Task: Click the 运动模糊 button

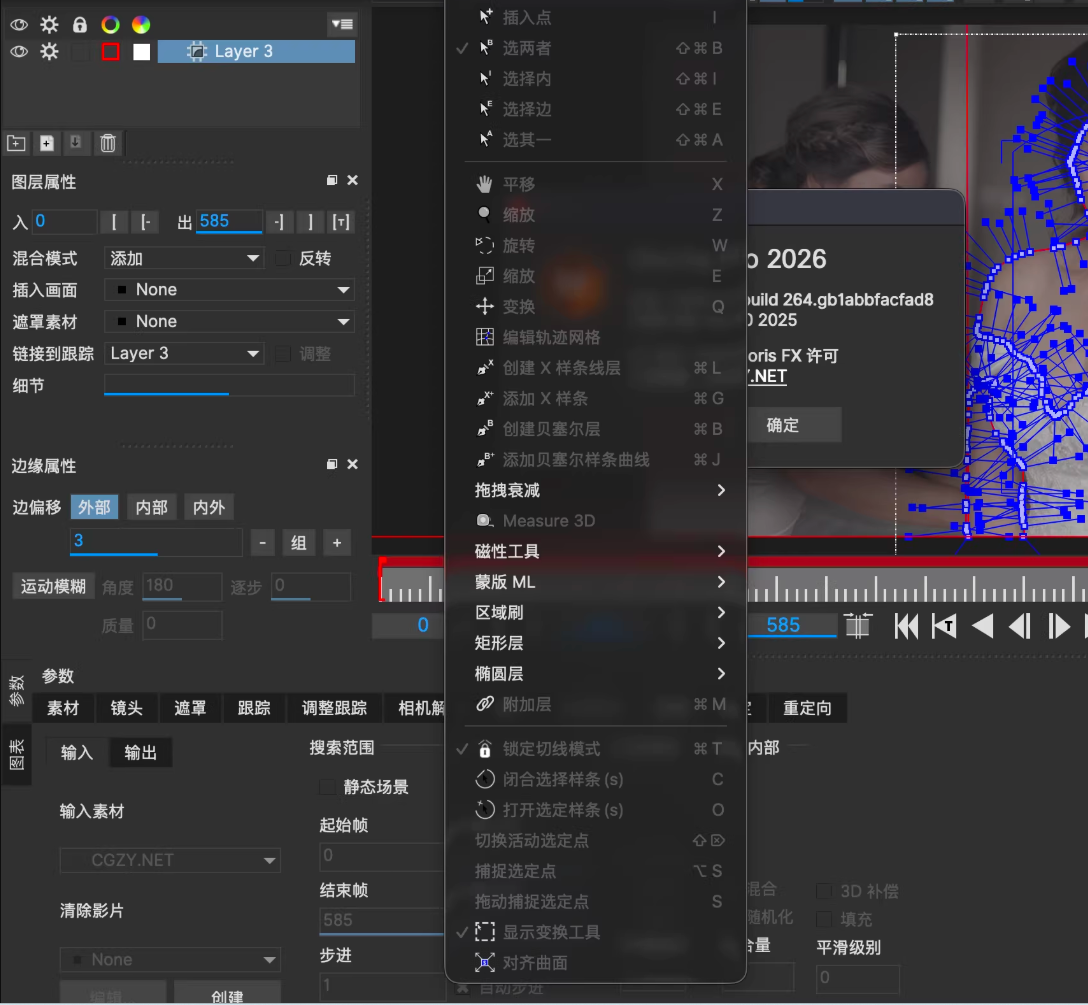Action: tap(53, 586)
